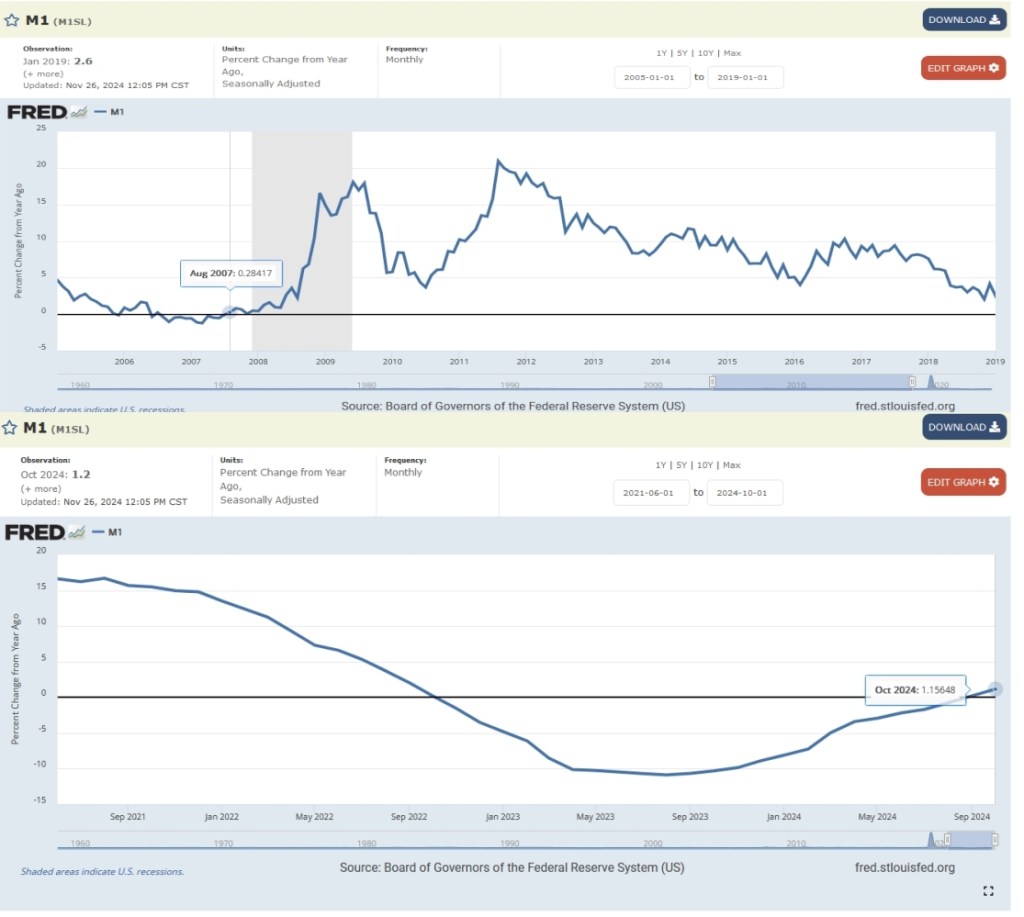Click the bottom Source: Board of Governors text
Screen dimensions: 1024x917
point(512,867)
